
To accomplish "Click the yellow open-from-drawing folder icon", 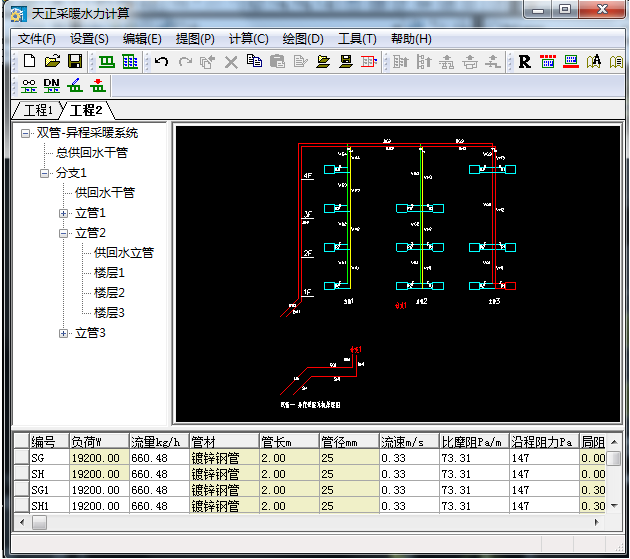I will (x=323, y=61).
